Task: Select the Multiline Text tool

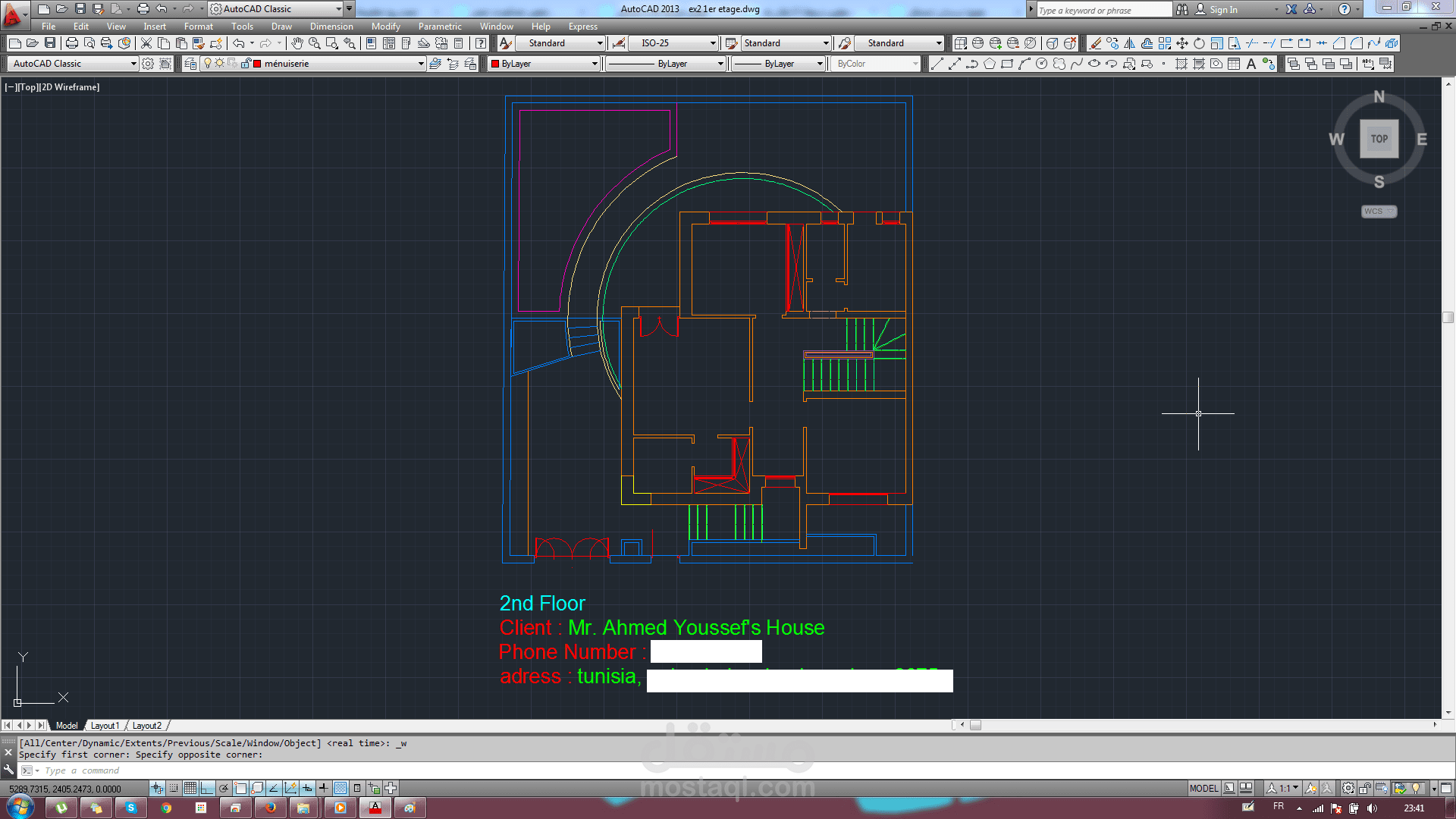Action: click(1251, 64)
